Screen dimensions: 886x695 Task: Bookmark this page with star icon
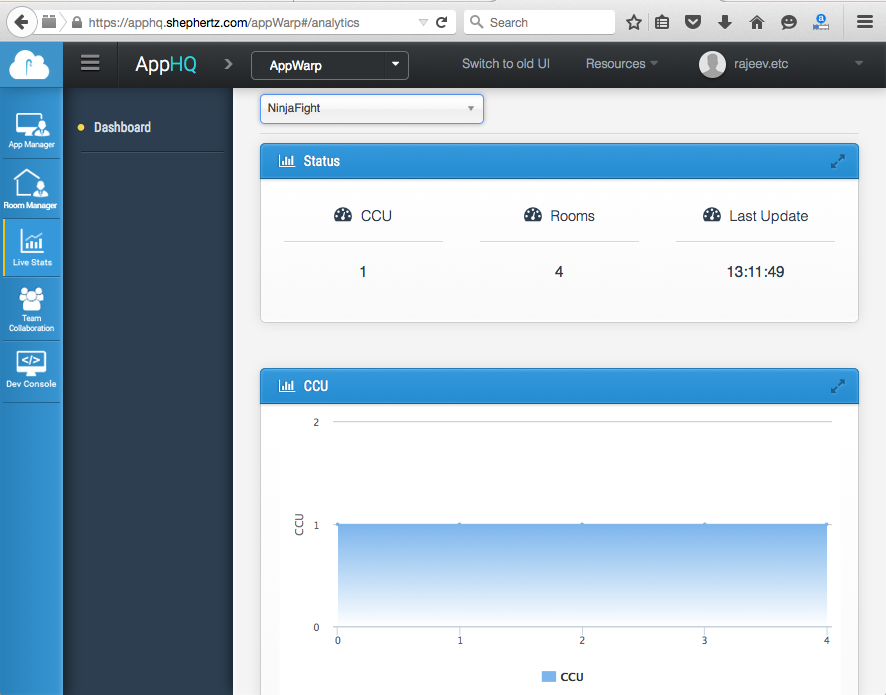[633, 22]
